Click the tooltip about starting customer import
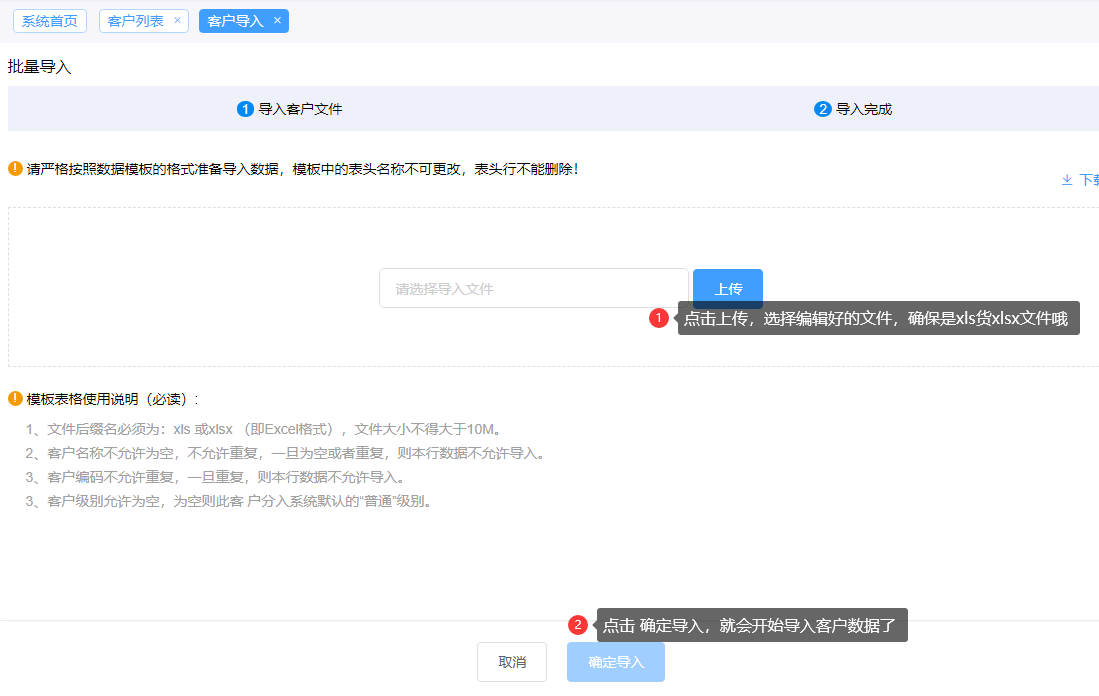 (x=750, y=625)
